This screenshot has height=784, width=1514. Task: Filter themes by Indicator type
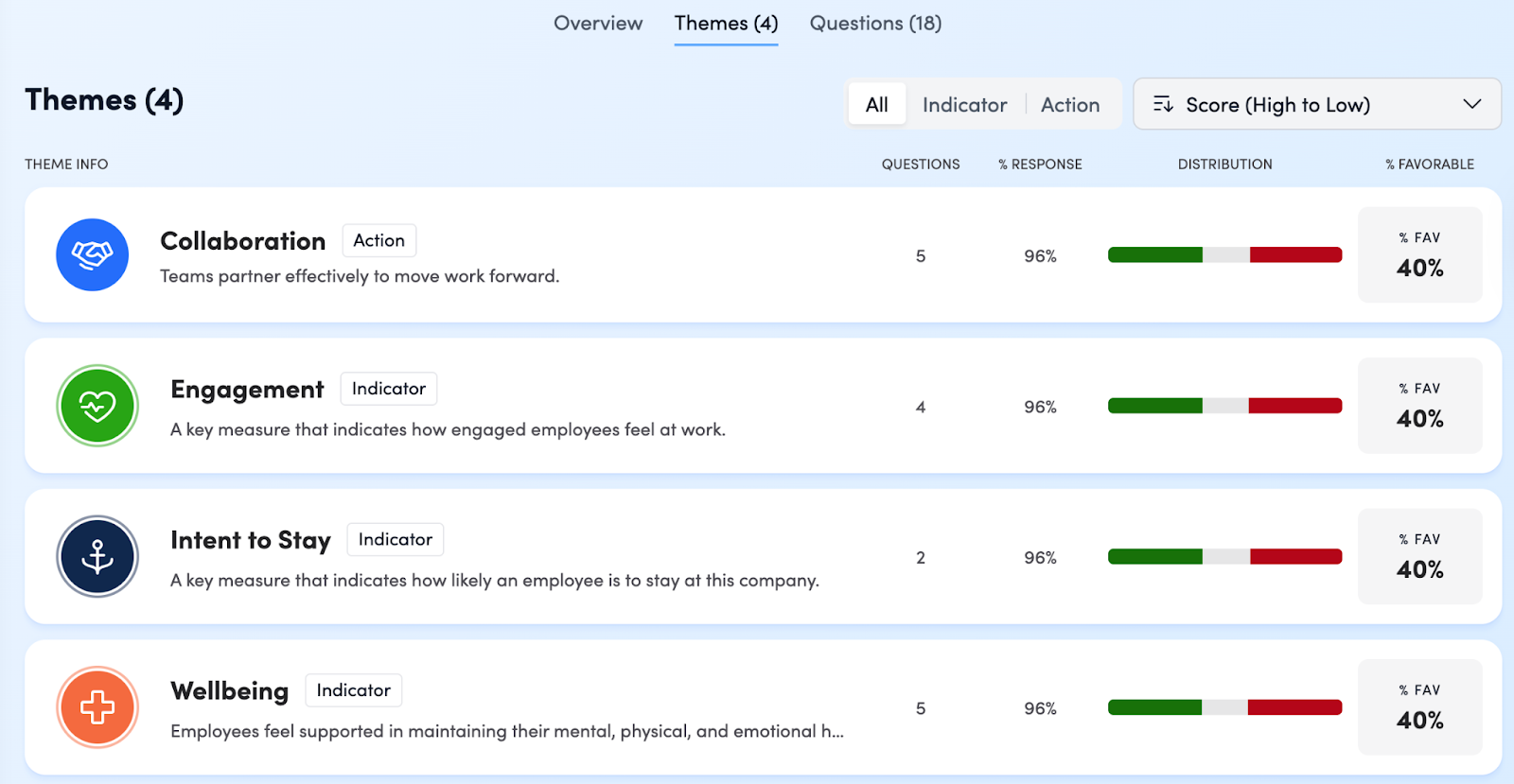(964, 104)
